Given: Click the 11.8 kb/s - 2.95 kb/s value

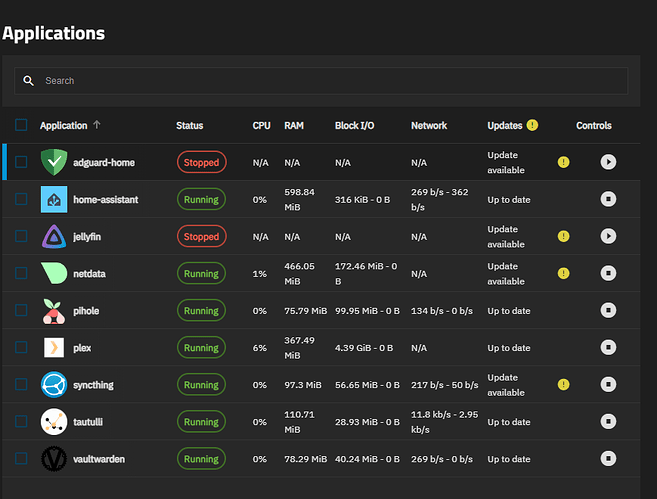Looking at the screenshot, I should (444, 422).
